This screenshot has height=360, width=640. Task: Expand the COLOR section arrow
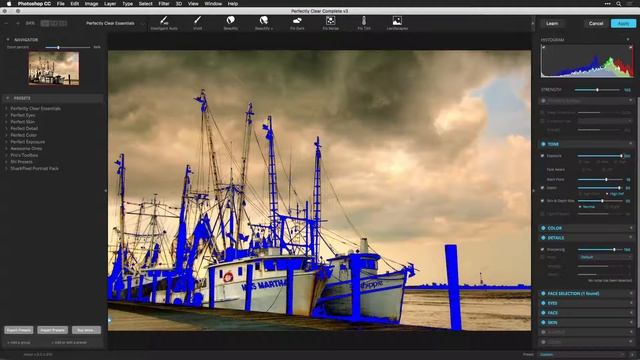(631, 228)
